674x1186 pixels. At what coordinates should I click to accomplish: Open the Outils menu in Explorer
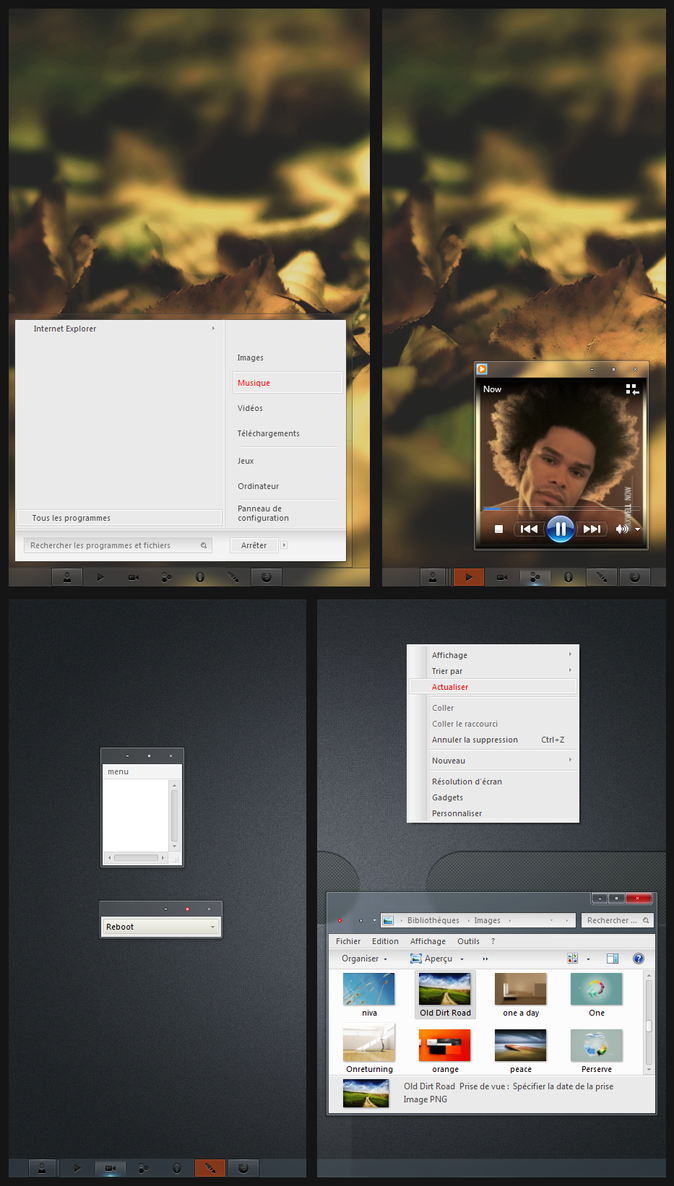coord(468,942)
